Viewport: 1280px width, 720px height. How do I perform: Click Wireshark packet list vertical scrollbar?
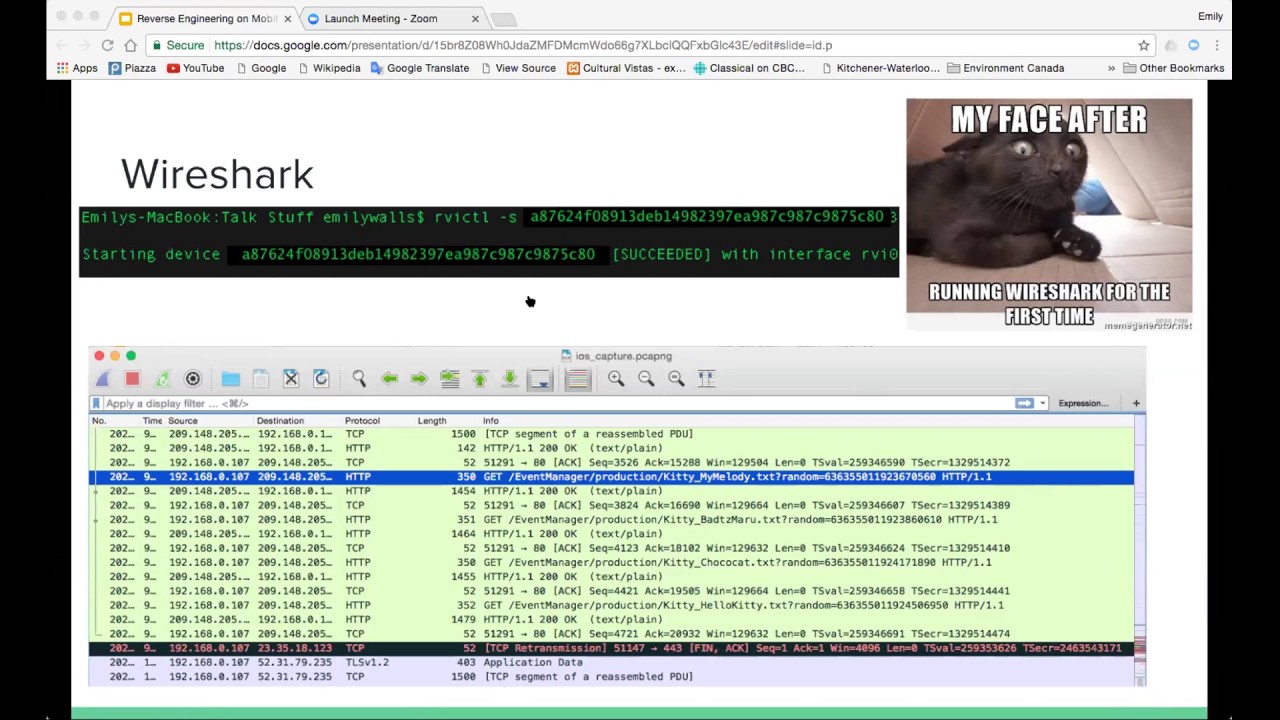[1140, 550]
